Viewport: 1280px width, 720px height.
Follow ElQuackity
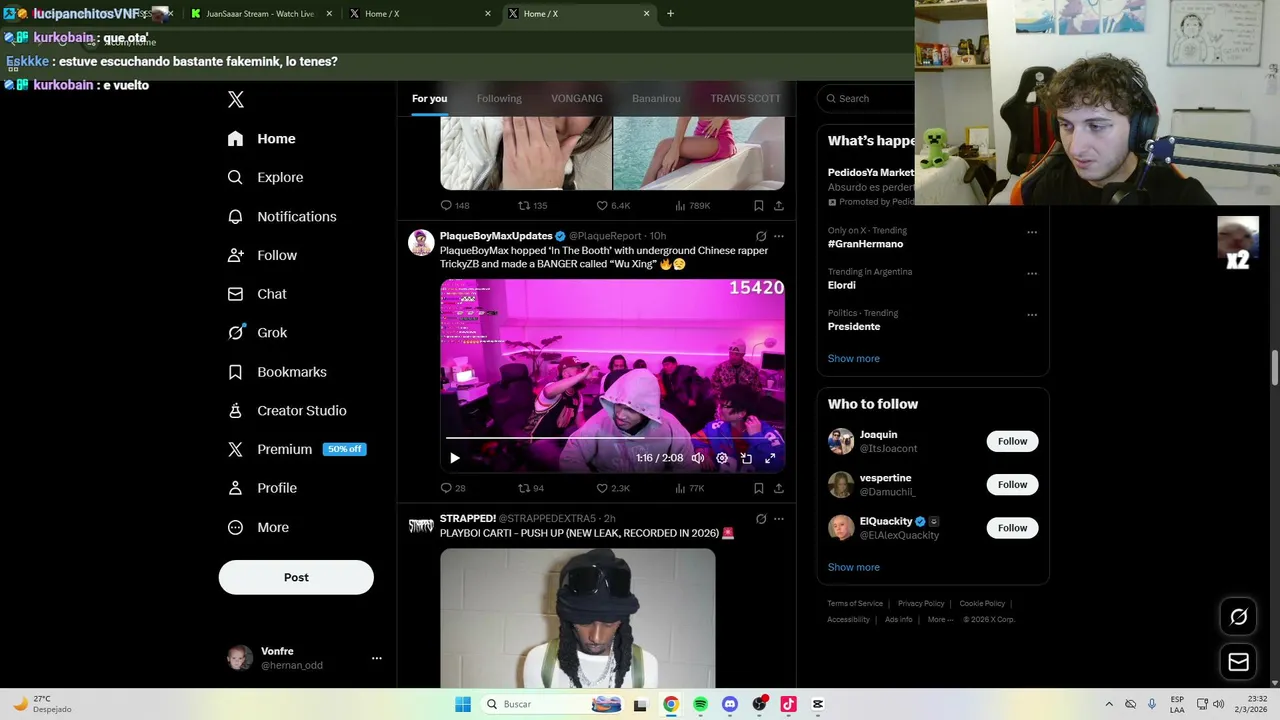coord(1012,527)
